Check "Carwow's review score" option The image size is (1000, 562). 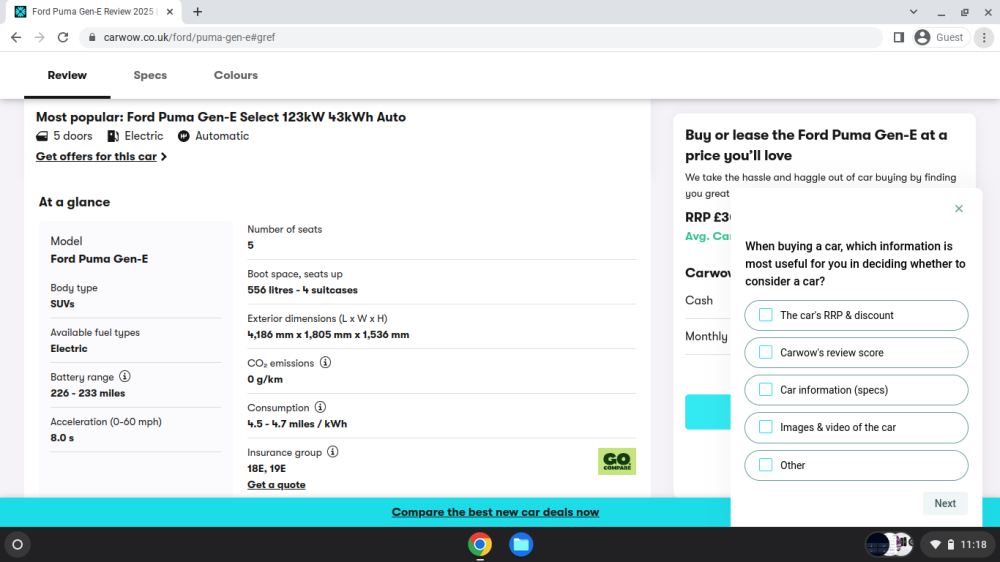point(766,352)
